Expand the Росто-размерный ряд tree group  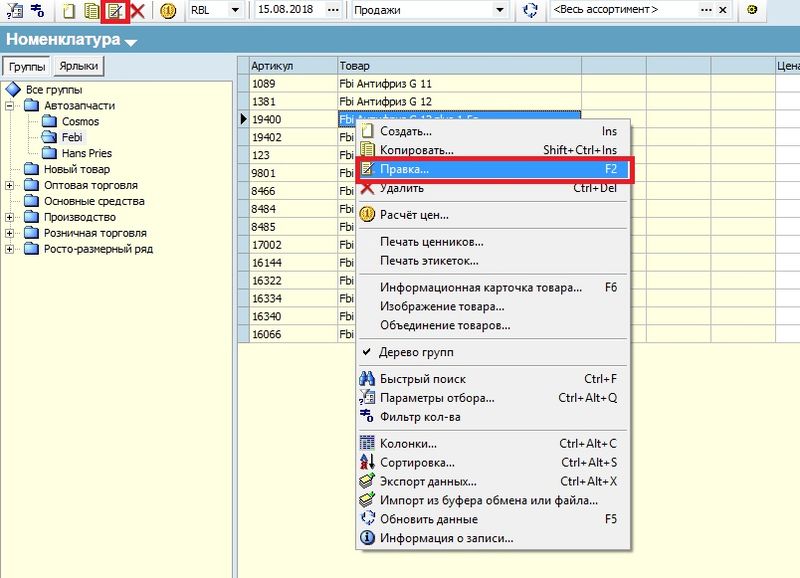pyautogui.click(x=10, y=249)
